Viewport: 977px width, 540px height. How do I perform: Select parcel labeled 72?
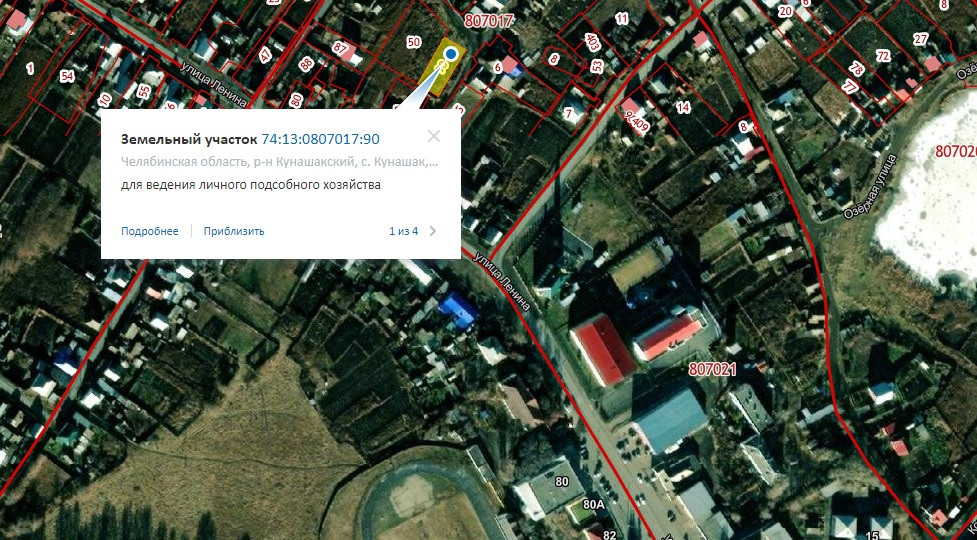(x=882, y=57)
